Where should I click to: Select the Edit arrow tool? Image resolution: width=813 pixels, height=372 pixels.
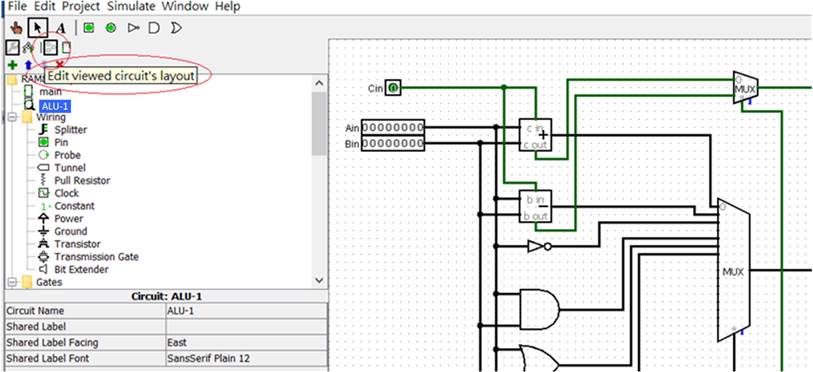pos(38,27)
